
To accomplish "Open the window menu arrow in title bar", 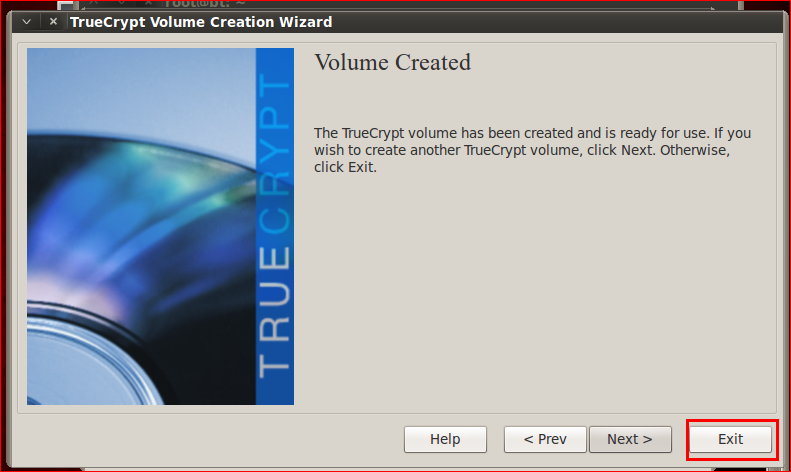I will click(x=27, y=22).
